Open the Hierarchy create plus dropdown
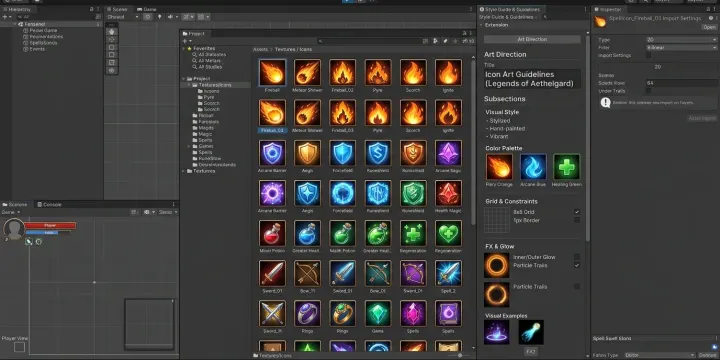Screen dimensions: 720x360 6,17
